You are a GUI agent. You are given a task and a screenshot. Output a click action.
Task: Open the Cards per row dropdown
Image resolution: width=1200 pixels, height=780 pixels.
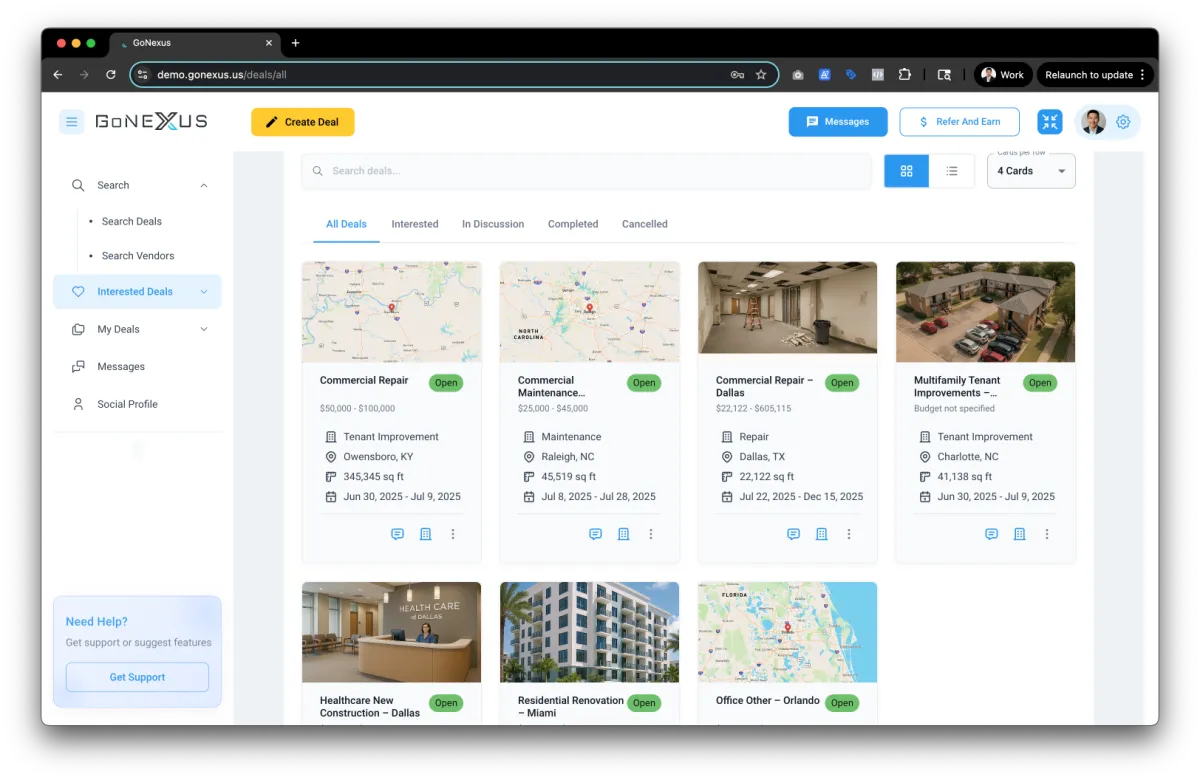pyautogui.click(x=1031, y=171)
